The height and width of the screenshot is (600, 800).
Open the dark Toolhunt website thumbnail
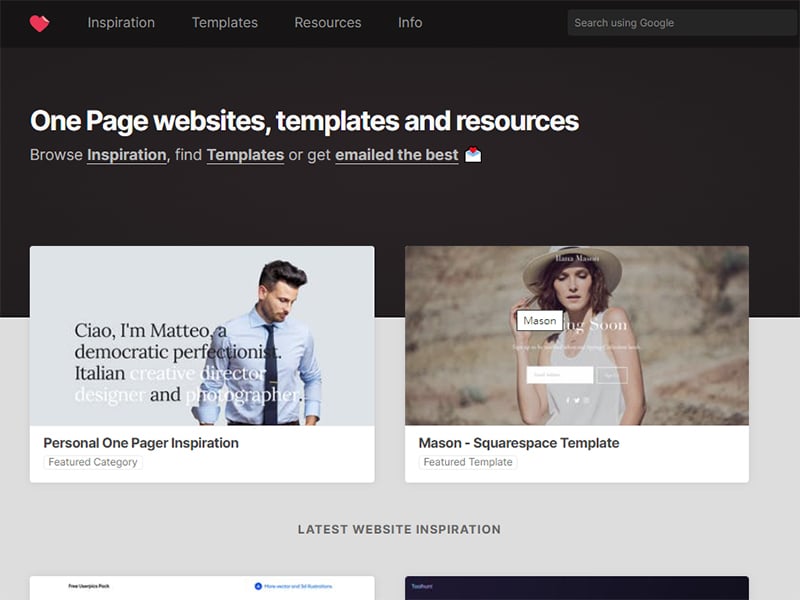[576, 588]
